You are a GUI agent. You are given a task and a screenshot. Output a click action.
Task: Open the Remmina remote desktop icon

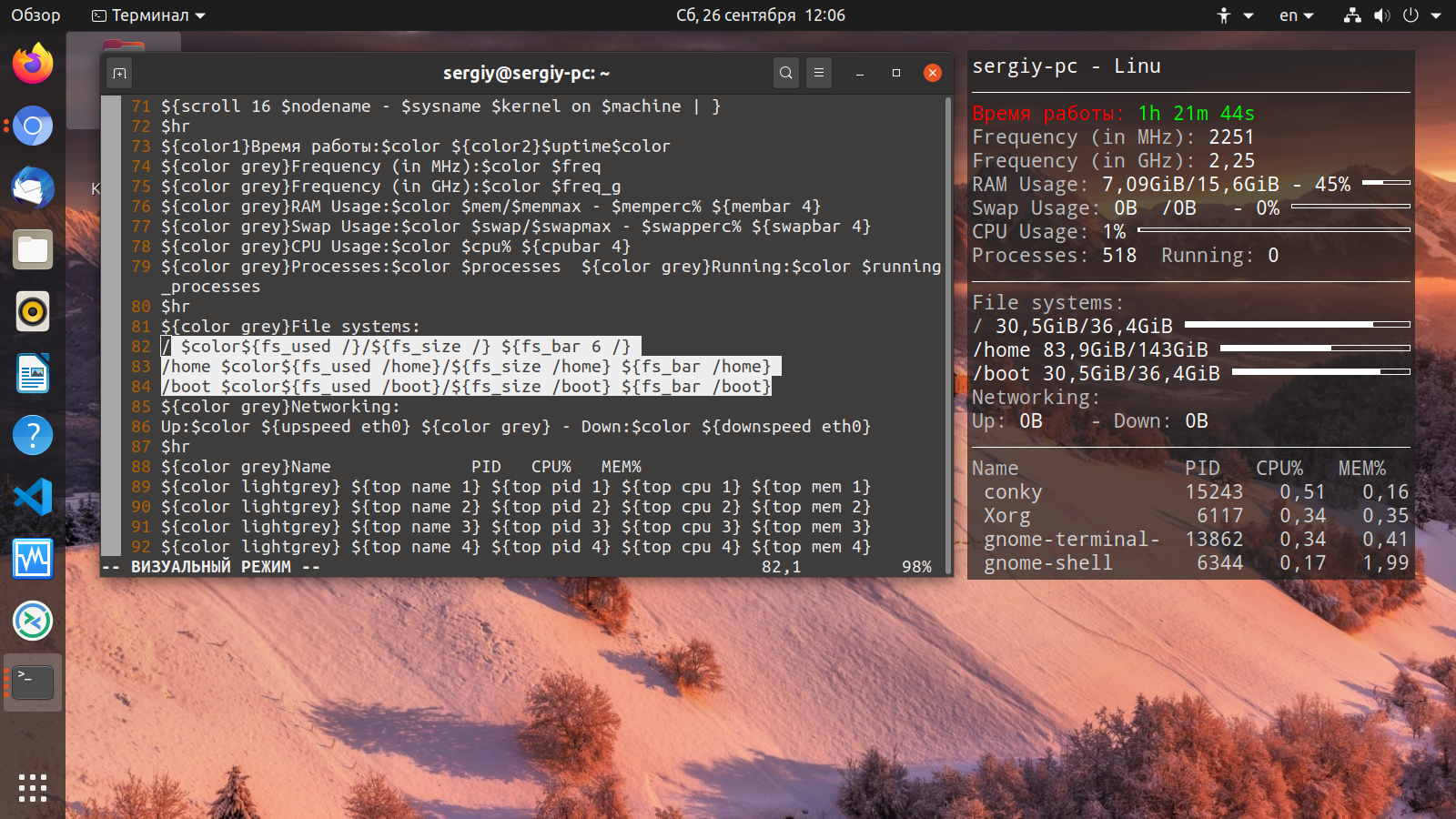33,621
